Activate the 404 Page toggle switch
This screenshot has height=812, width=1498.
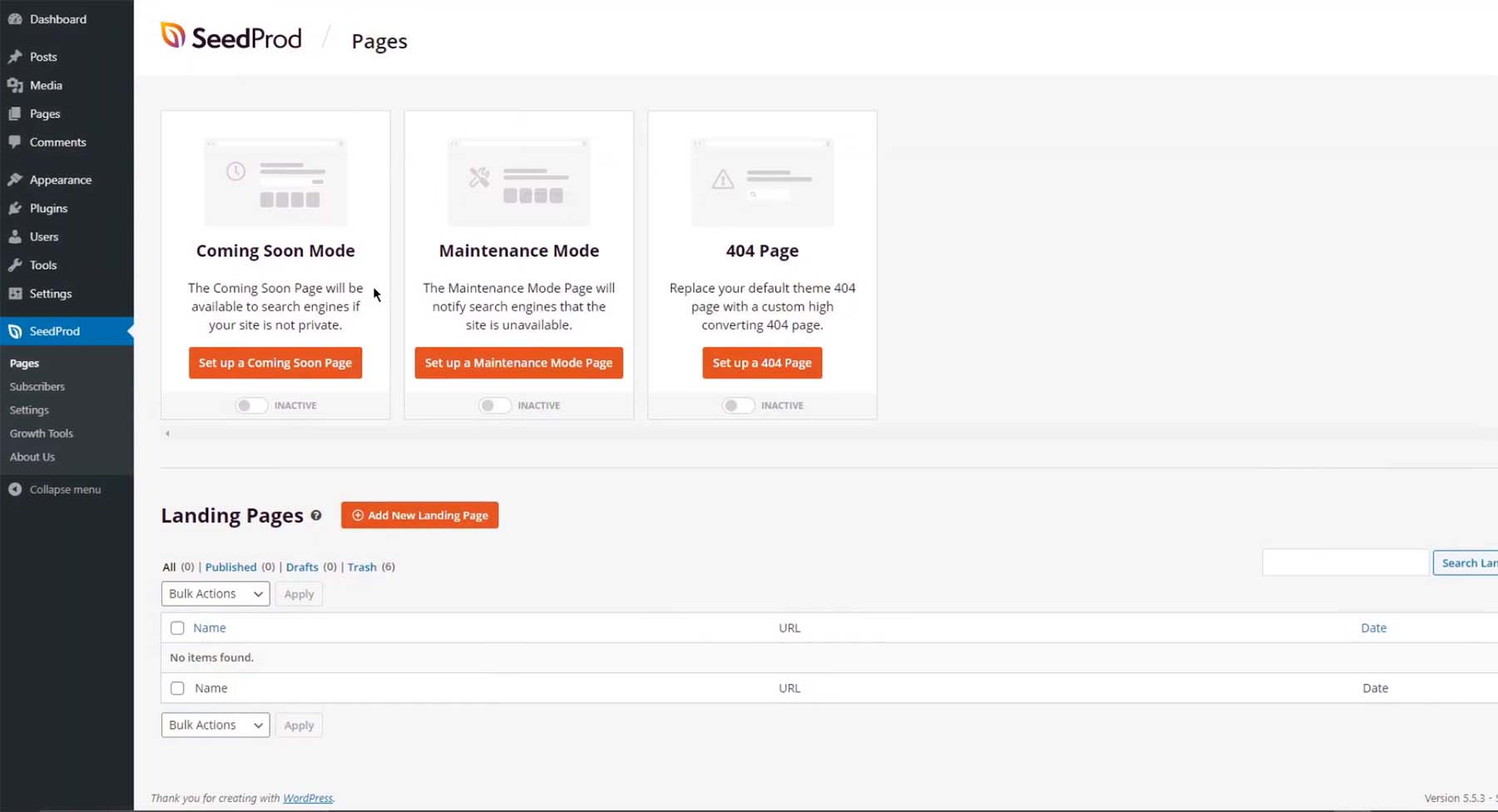737,405
